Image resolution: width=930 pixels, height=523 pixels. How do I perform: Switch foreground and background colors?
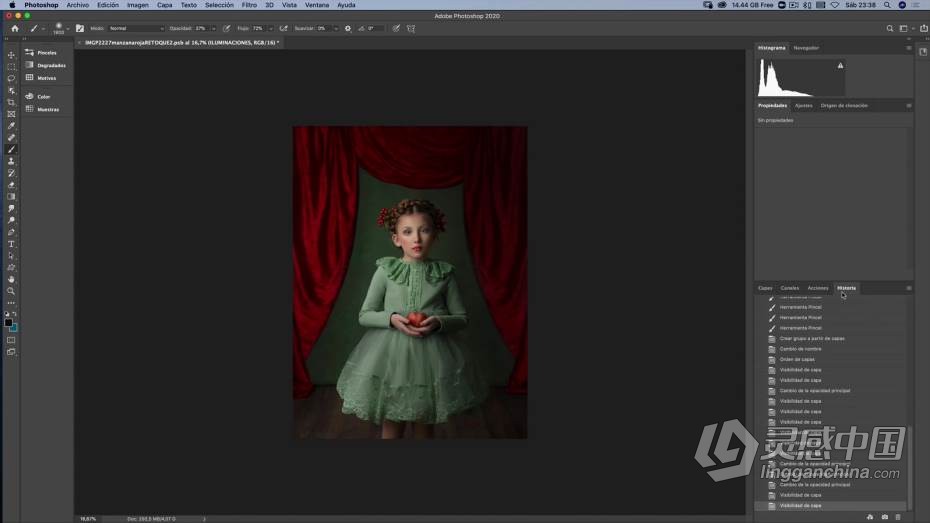coord(15,314)
